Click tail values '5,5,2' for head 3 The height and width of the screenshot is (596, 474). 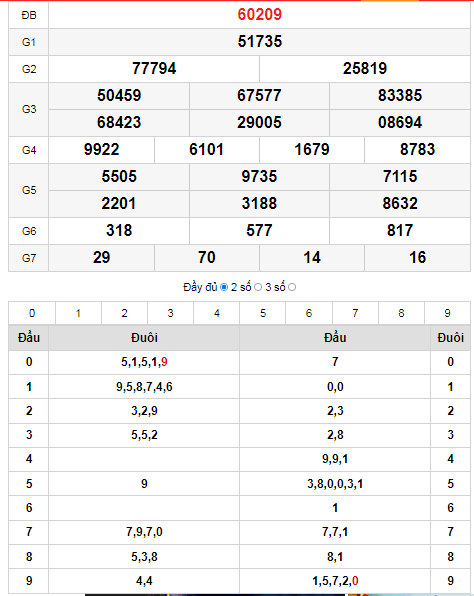pos(144,435)
